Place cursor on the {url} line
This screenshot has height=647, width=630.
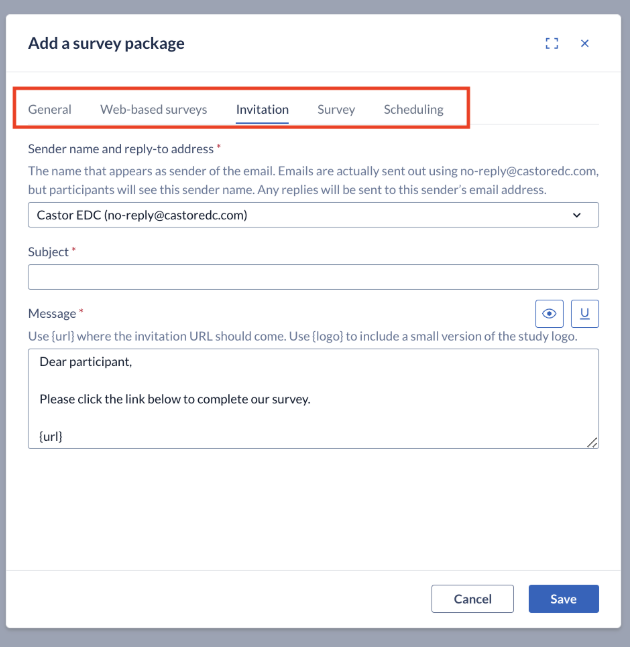pos(51,436)
